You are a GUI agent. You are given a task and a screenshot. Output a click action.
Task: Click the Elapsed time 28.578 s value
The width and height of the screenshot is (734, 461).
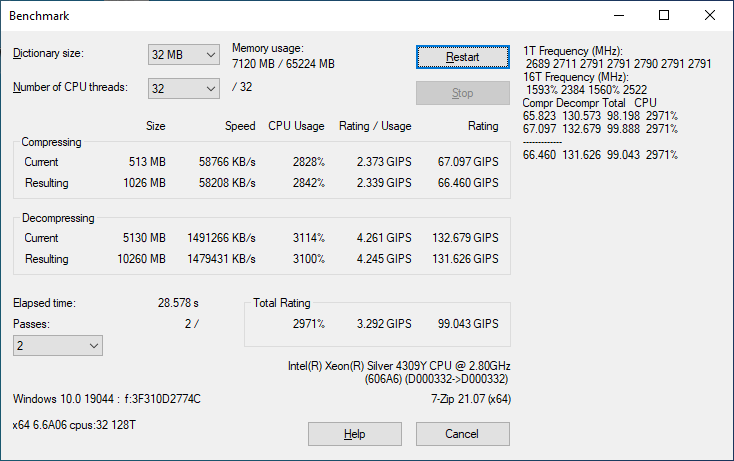point(177,302)
